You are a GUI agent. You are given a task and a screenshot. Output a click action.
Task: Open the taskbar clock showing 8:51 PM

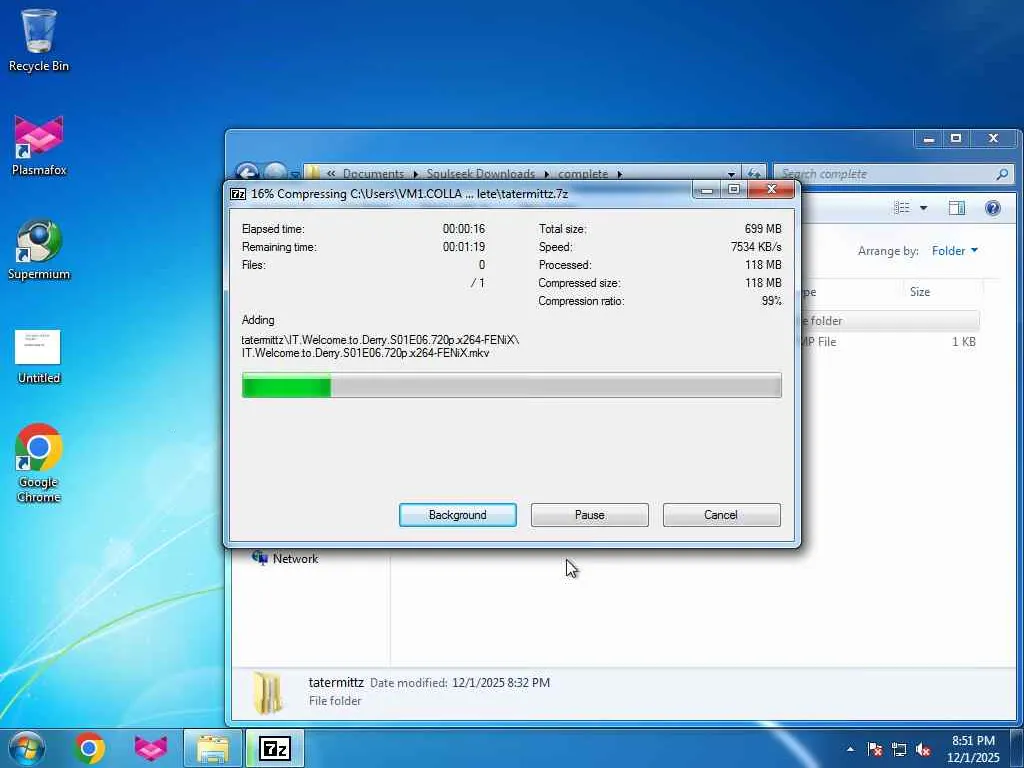click(973, 749)
